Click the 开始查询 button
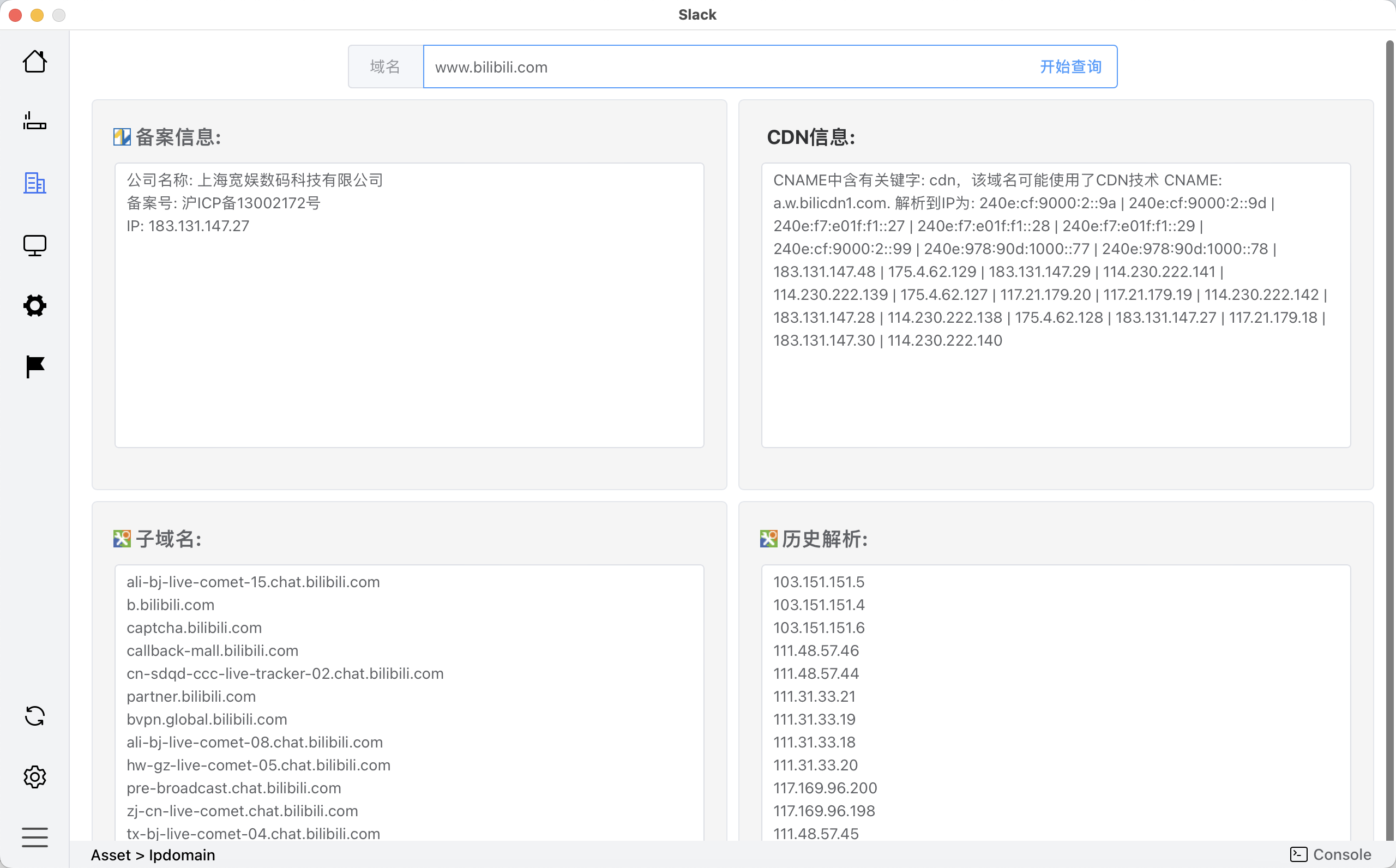 coord(1070,67)
